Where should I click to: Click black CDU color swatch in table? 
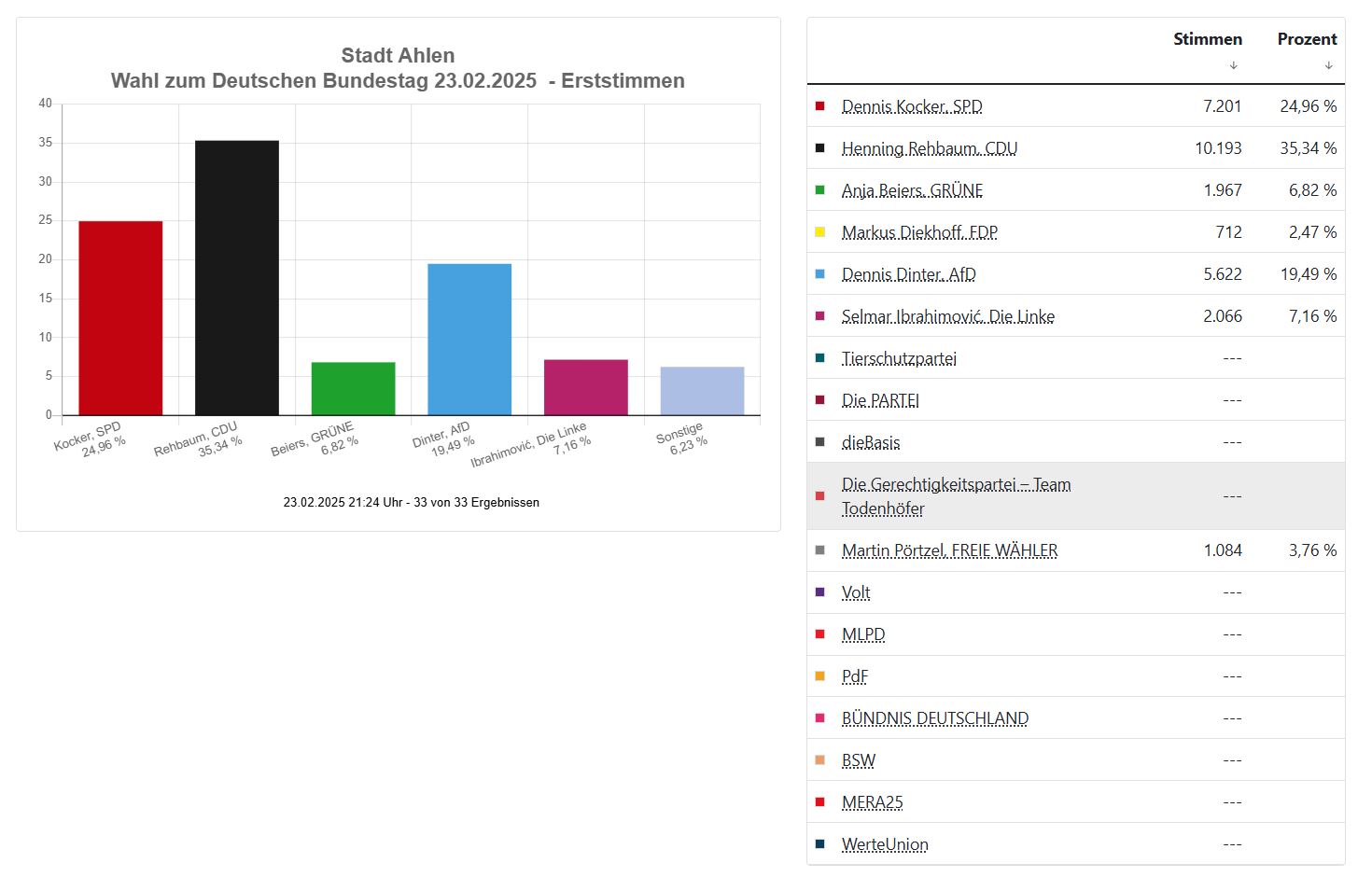pos(820,148)
